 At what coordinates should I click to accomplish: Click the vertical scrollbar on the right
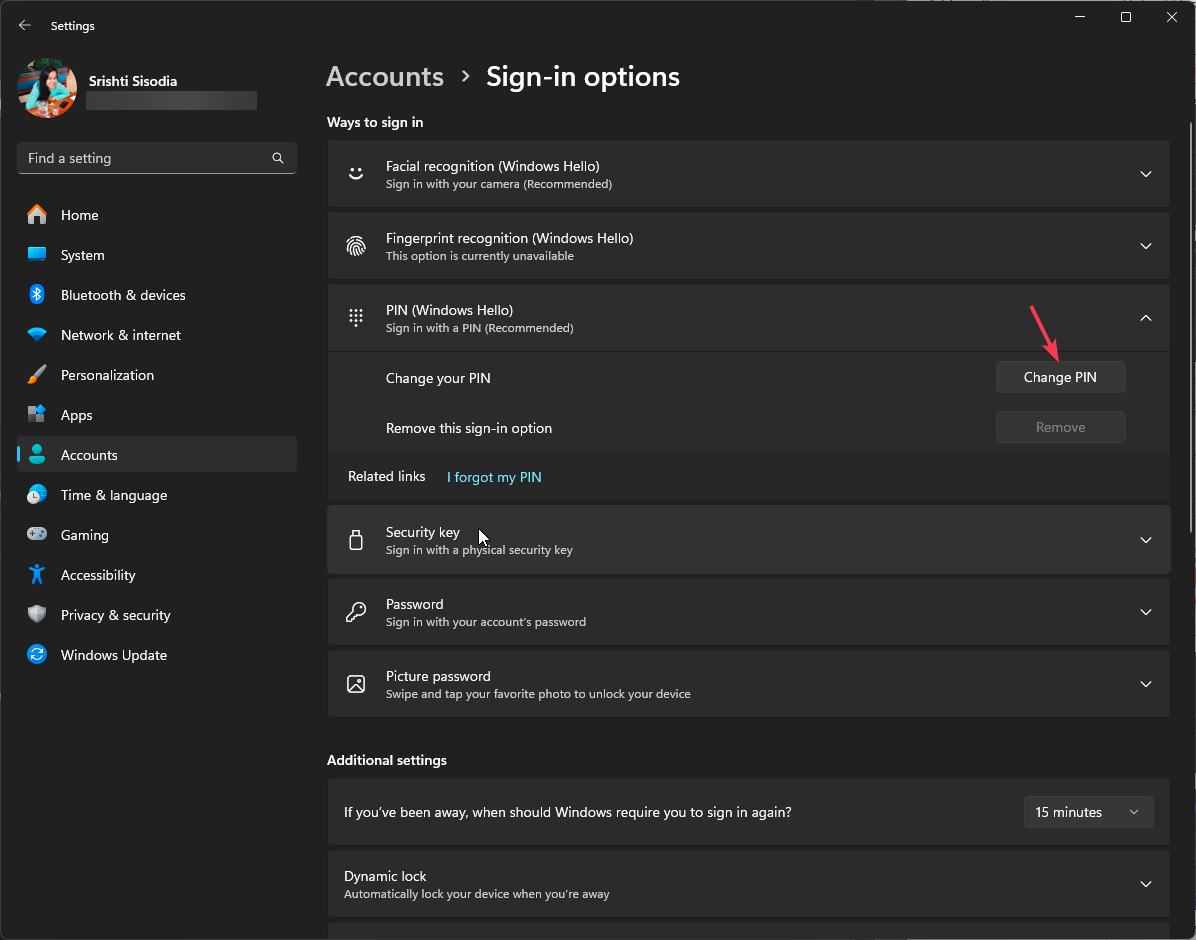pos(1191,328)
